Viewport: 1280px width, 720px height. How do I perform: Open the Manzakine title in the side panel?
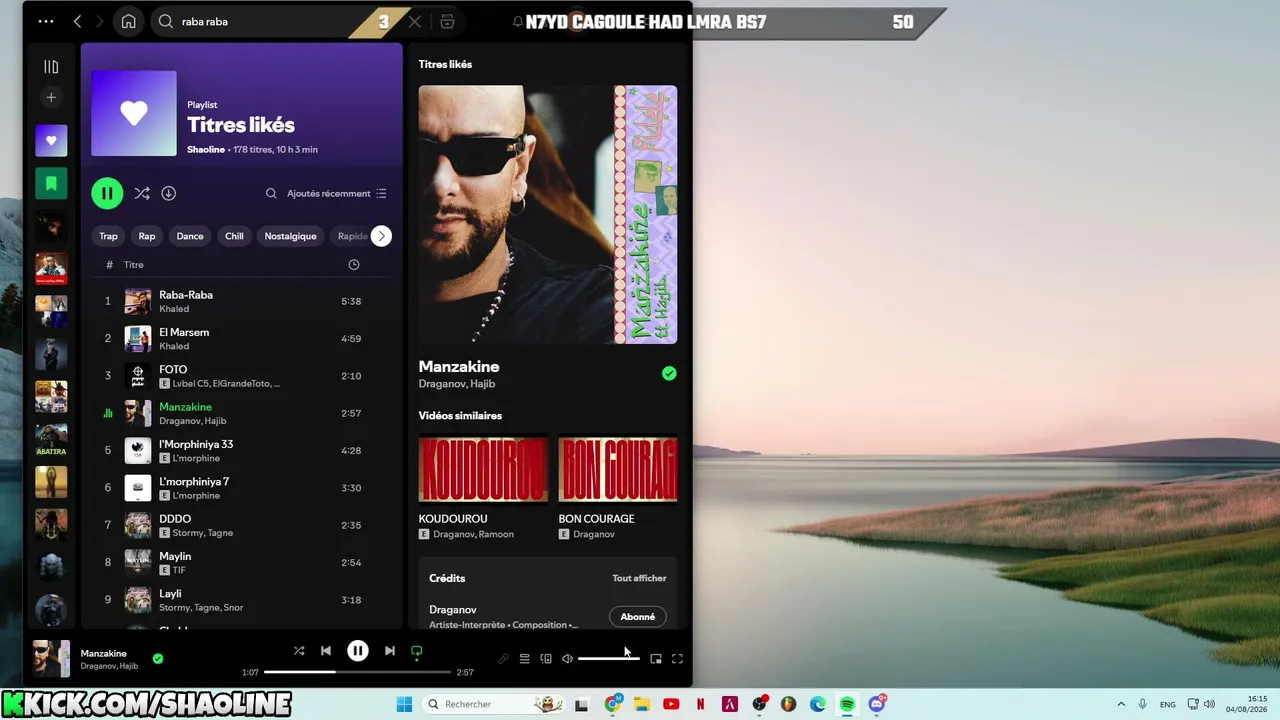[x=459, y=367]
